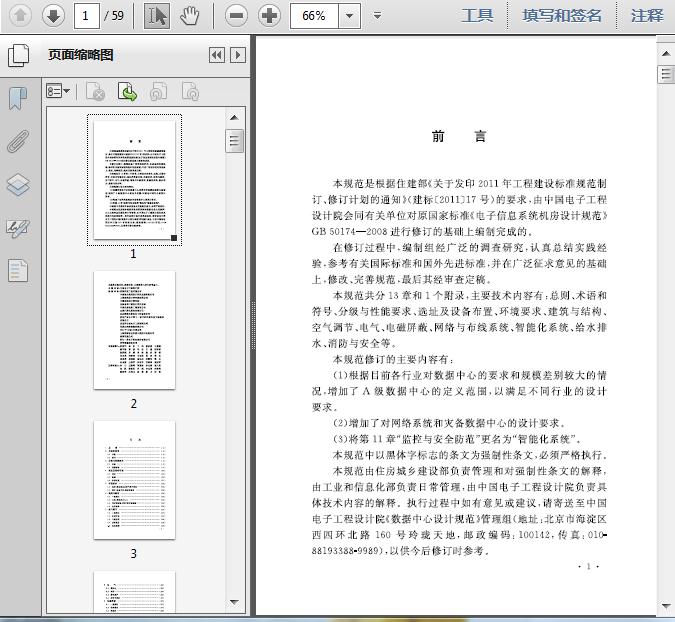Open the layers panel
The image size is (675, 622).
click(18, 185)
